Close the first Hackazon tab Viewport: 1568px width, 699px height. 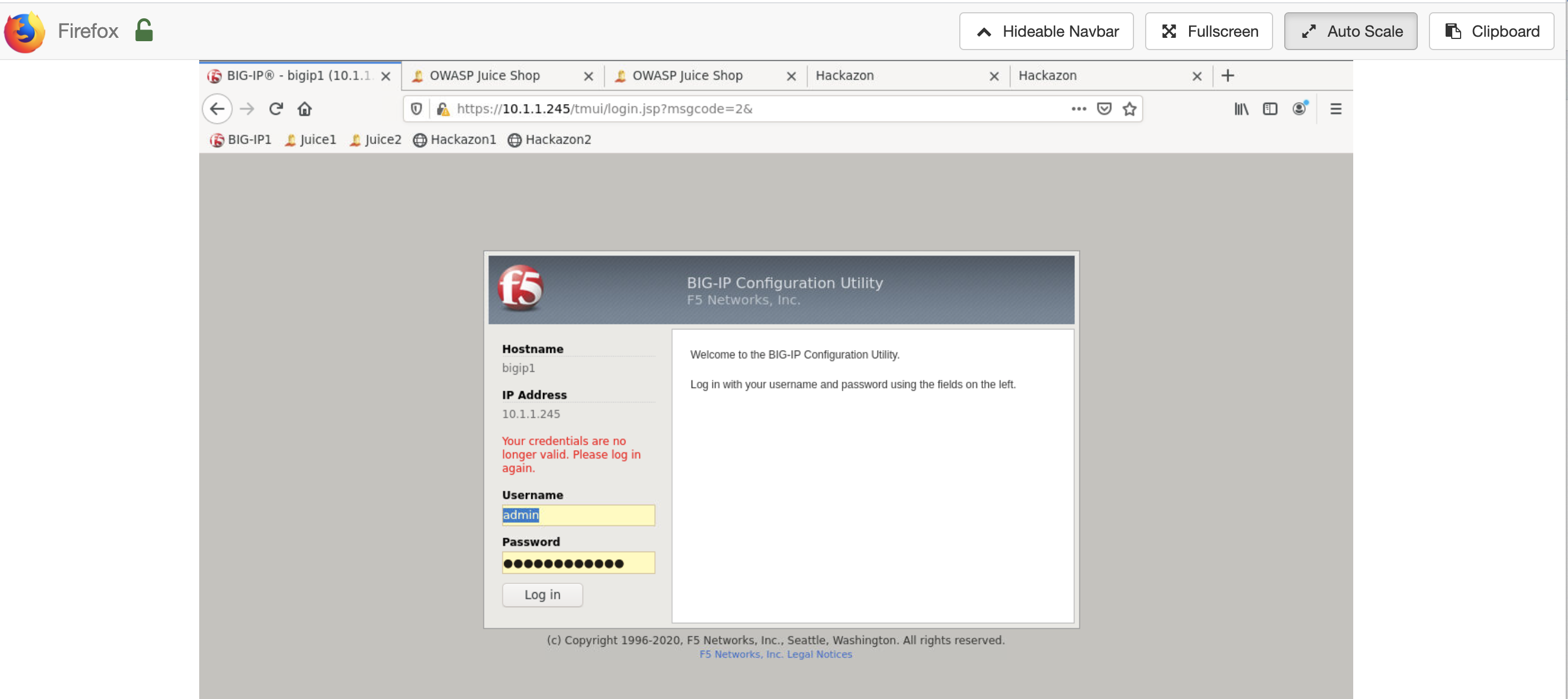(993, 76)
